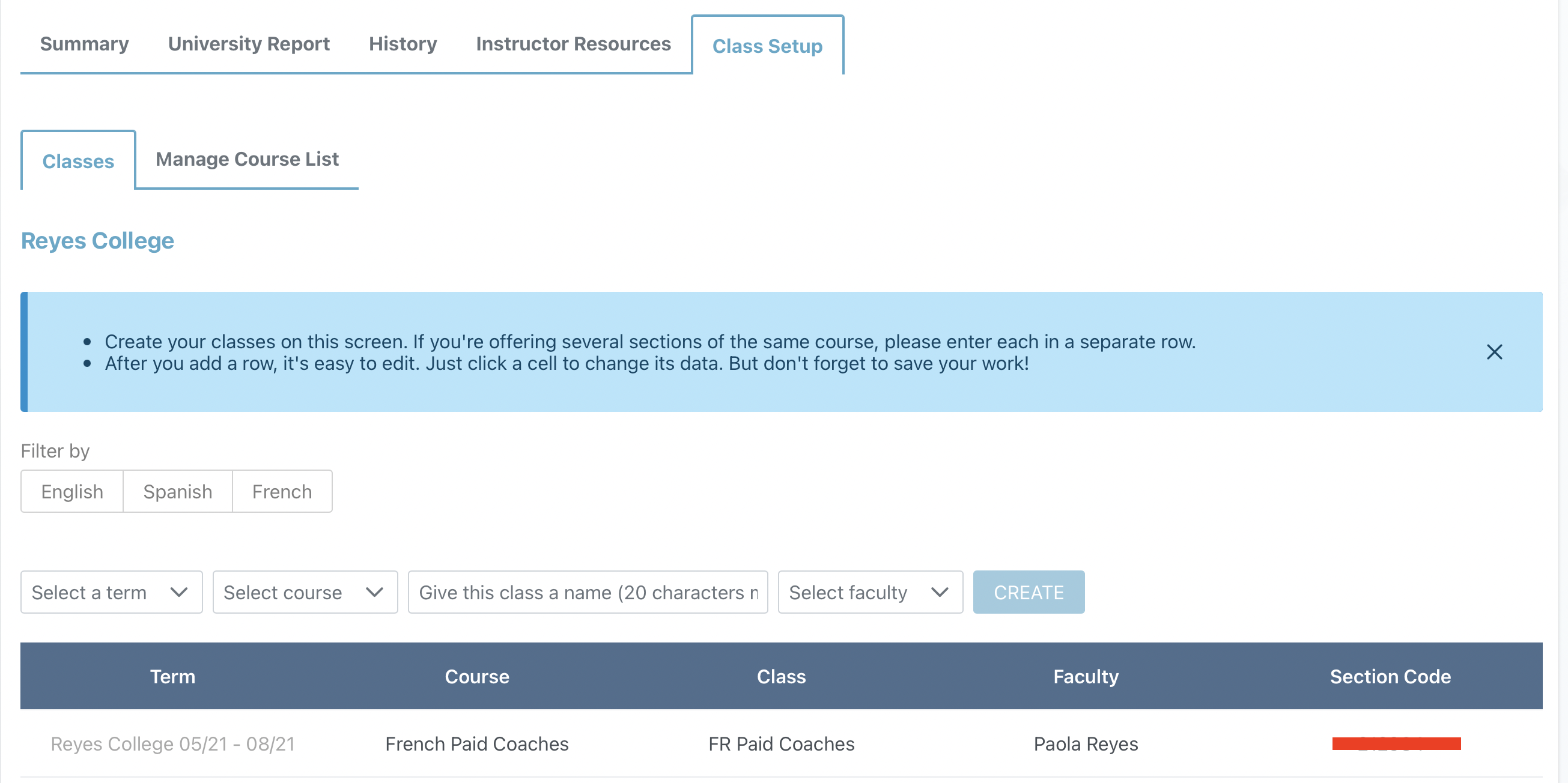Expand the Select course dropdown

pos(305,592)
